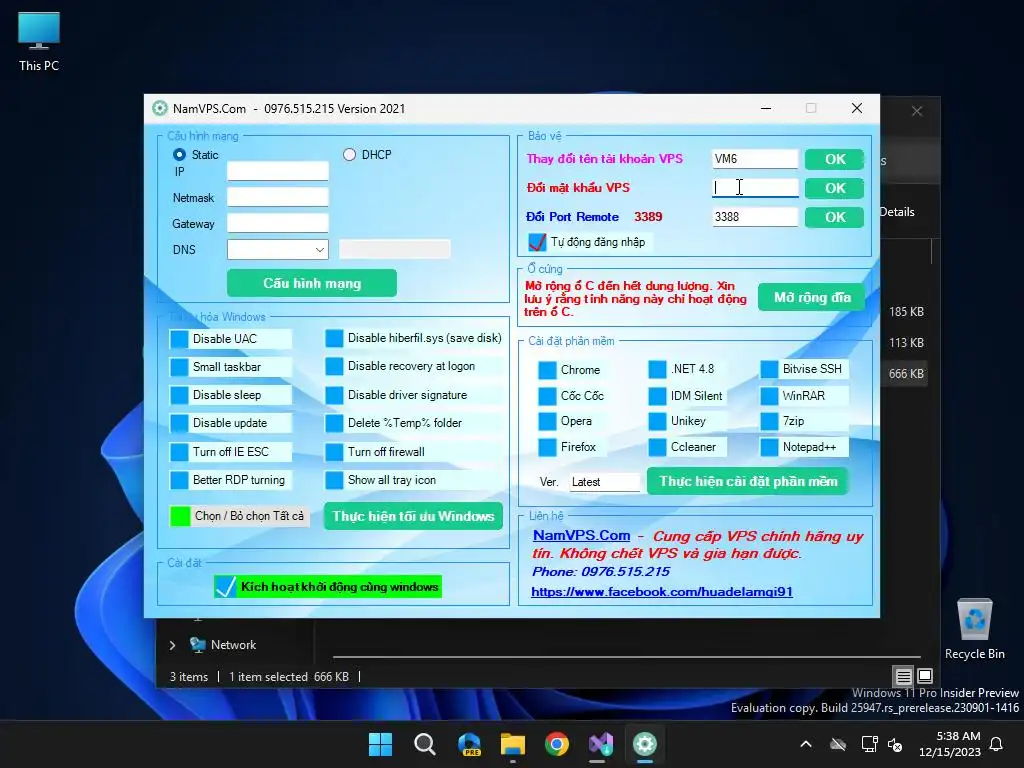Check the Disable sleep option

pyautogui.click(x=179, y=395)
